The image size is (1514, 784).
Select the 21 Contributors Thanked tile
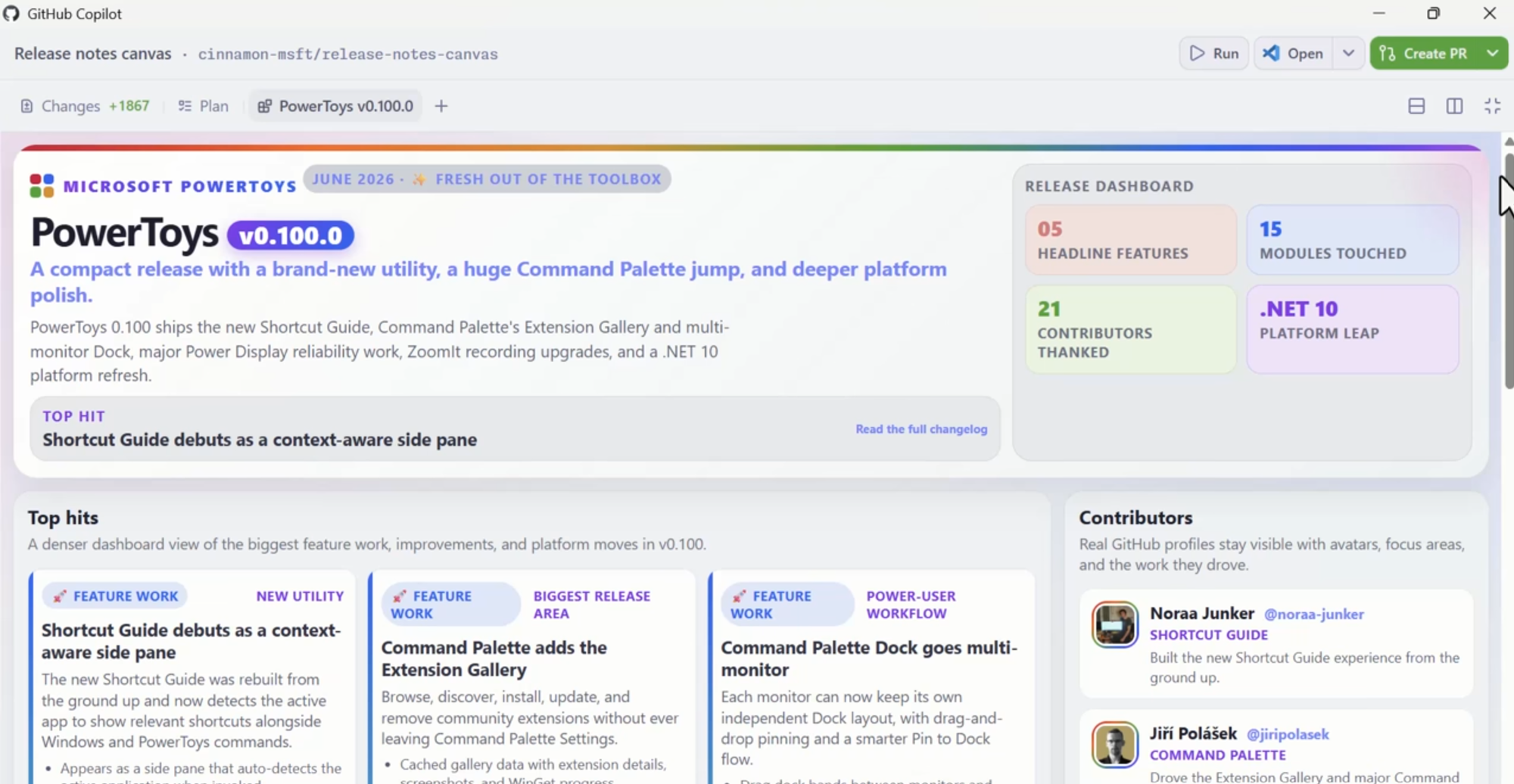[1131, 329]
